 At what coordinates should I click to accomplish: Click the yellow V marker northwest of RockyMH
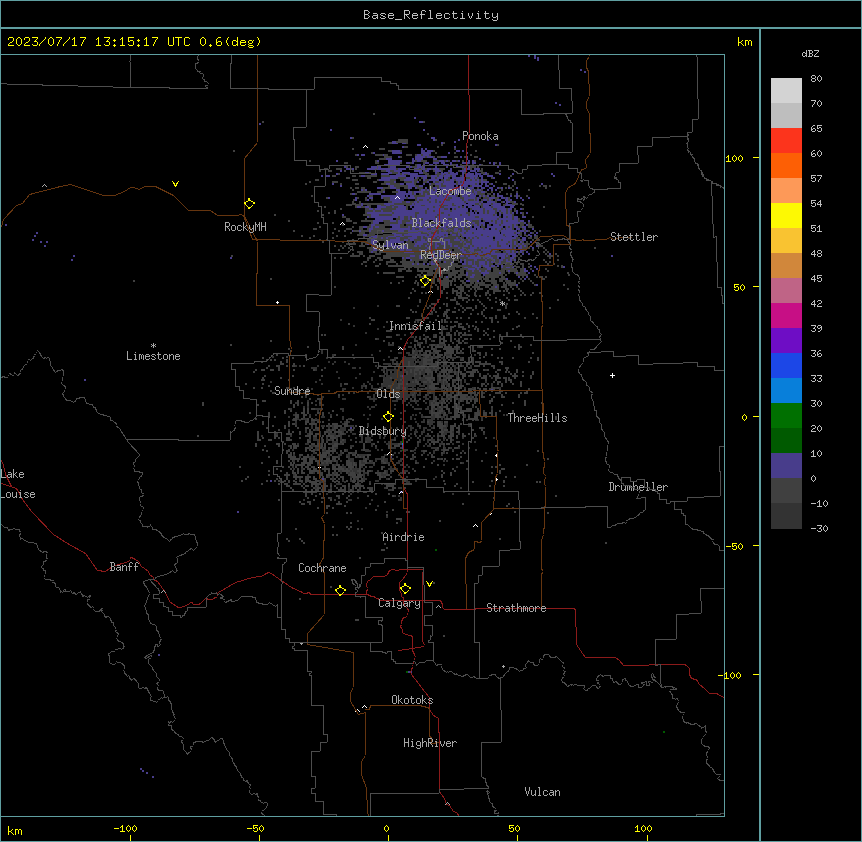[175, 184]
